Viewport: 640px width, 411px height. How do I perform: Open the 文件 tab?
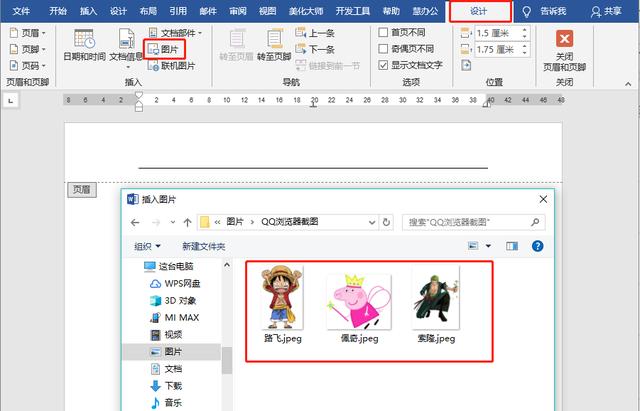pyautogui.click(x=21, y=11)
